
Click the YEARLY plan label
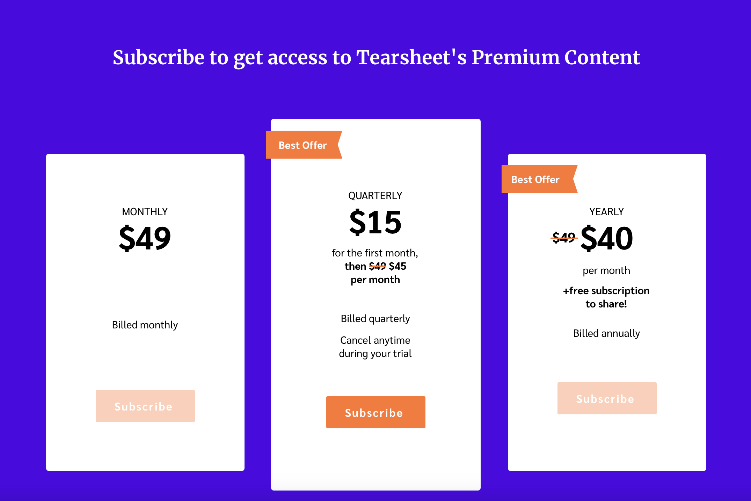(606, 212)
